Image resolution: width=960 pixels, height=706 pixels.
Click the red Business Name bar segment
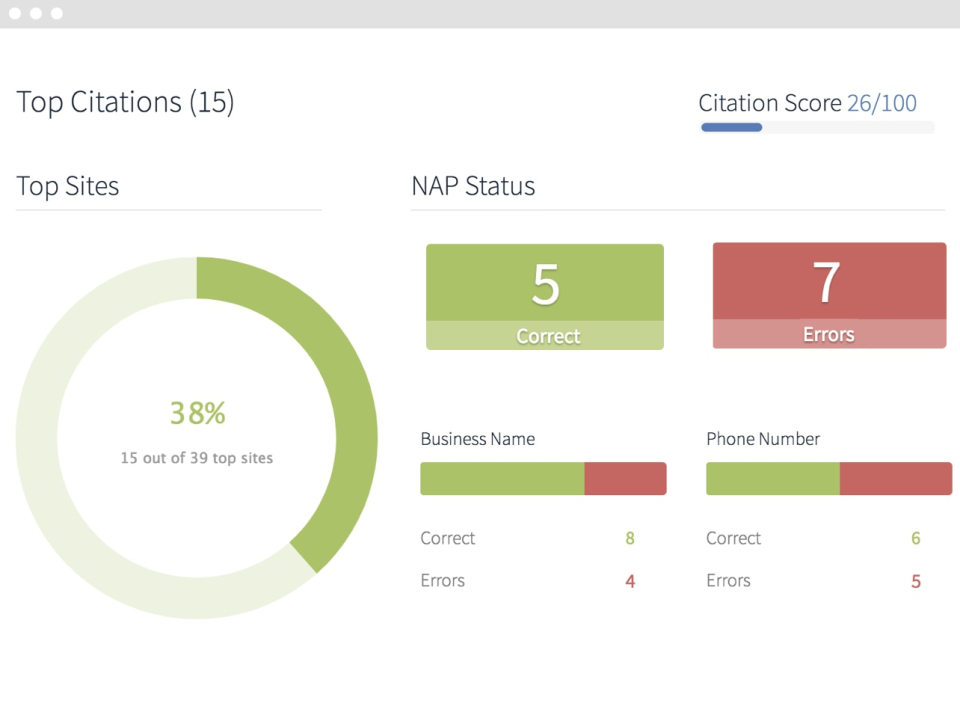coord(626,479)
